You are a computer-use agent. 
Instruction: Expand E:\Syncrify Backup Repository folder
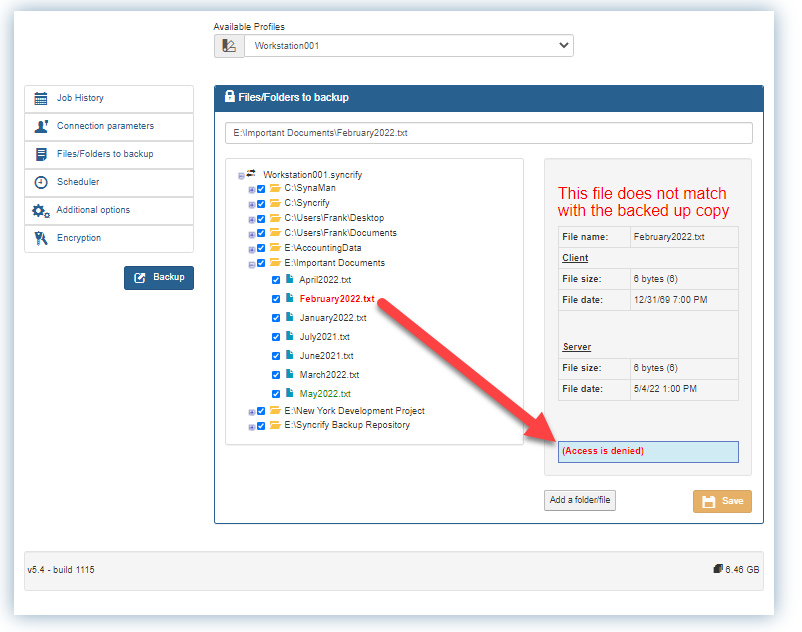coord(252,427)
